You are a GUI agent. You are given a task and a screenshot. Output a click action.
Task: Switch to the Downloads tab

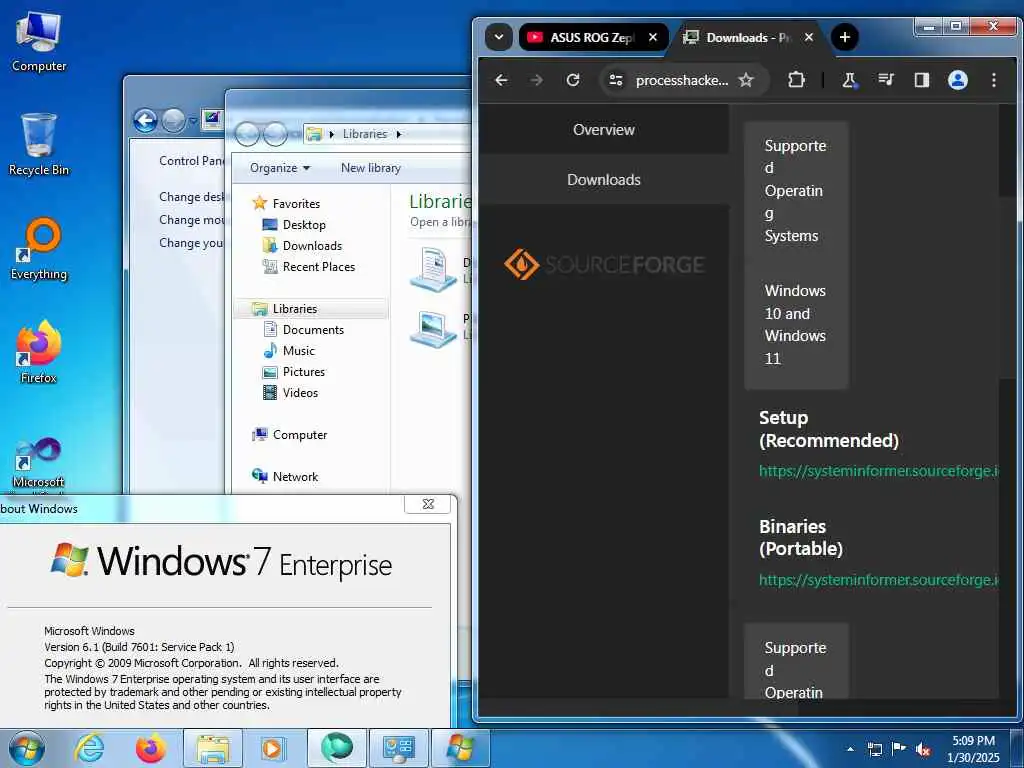click(x=747, y=37)
